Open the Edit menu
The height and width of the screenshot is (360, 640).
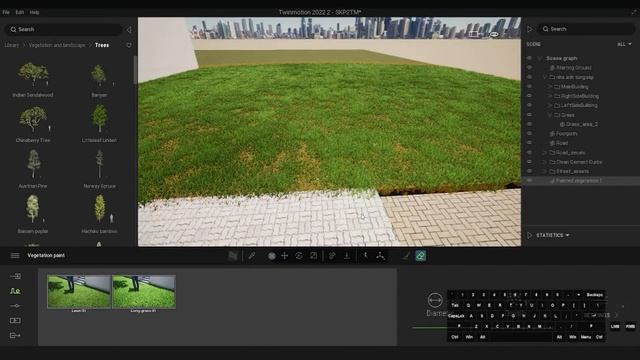click(x=20, y=12)
